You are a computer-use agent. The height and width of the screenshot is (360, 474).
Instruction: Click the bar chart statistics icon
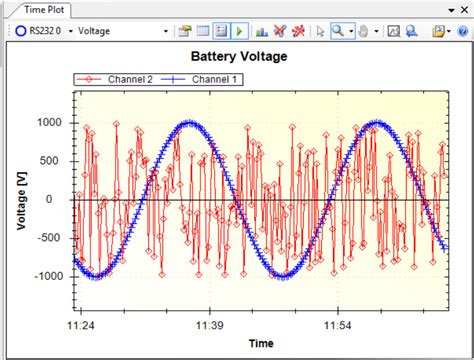pos(262,31)
